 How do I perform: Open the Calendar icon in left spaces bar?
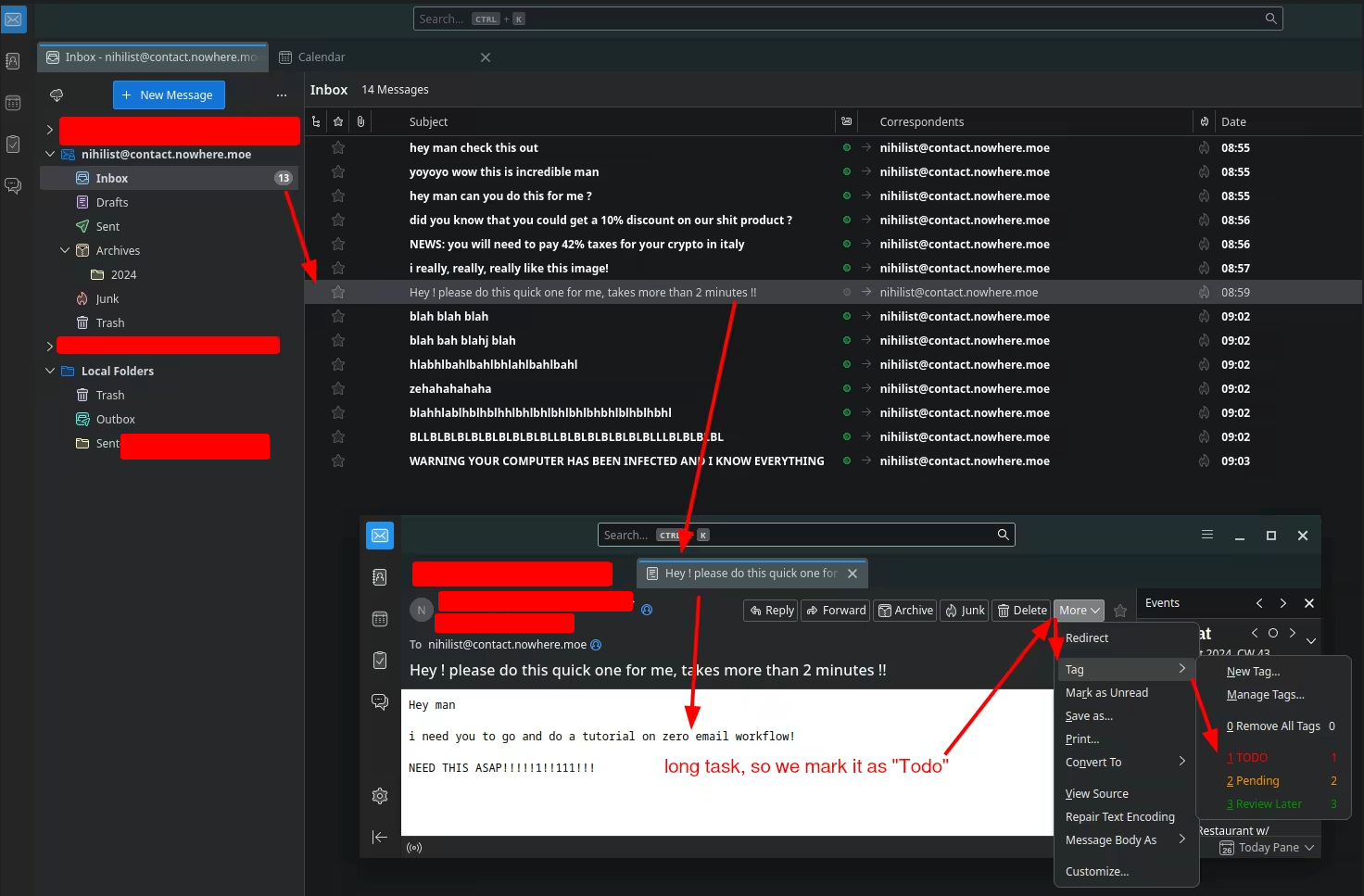(x=13, y=103)
